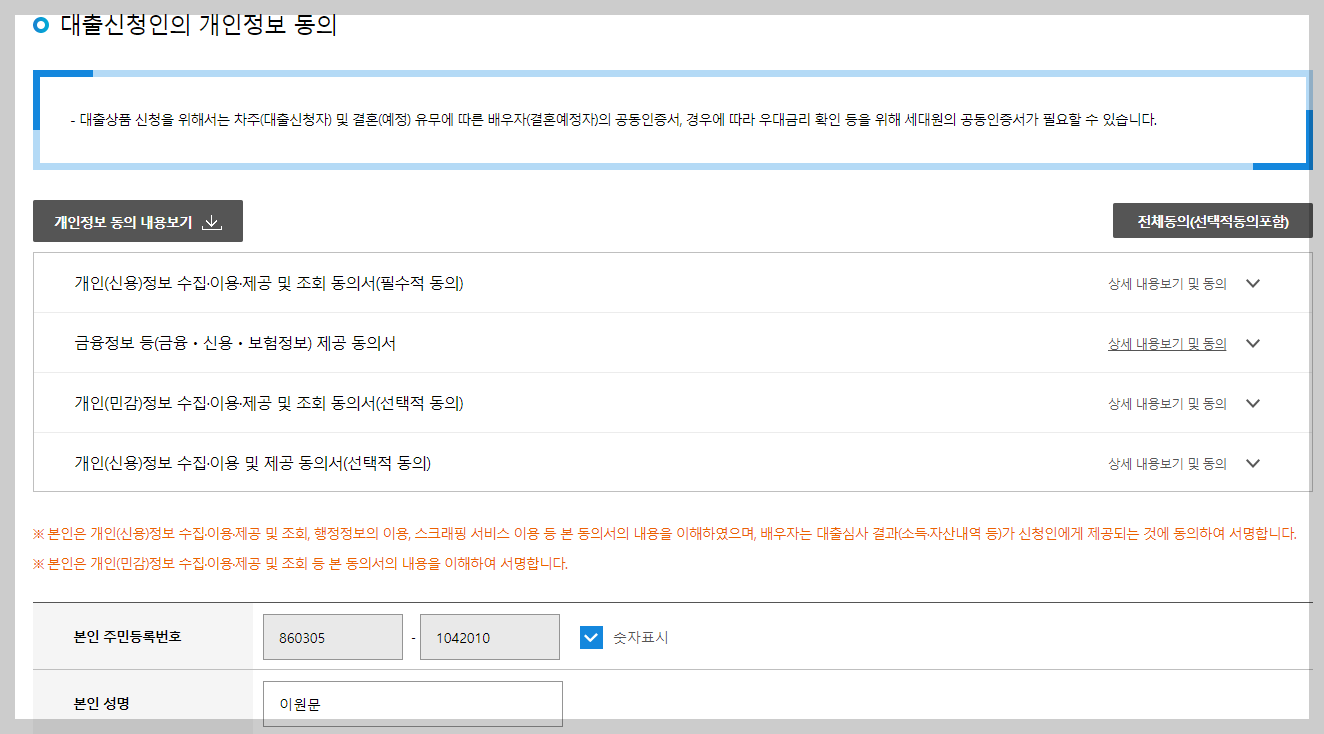Click the download icon on 개인정보 동의 내용보기 button
Screen dimensions: 1324x734
coord(211,221)
